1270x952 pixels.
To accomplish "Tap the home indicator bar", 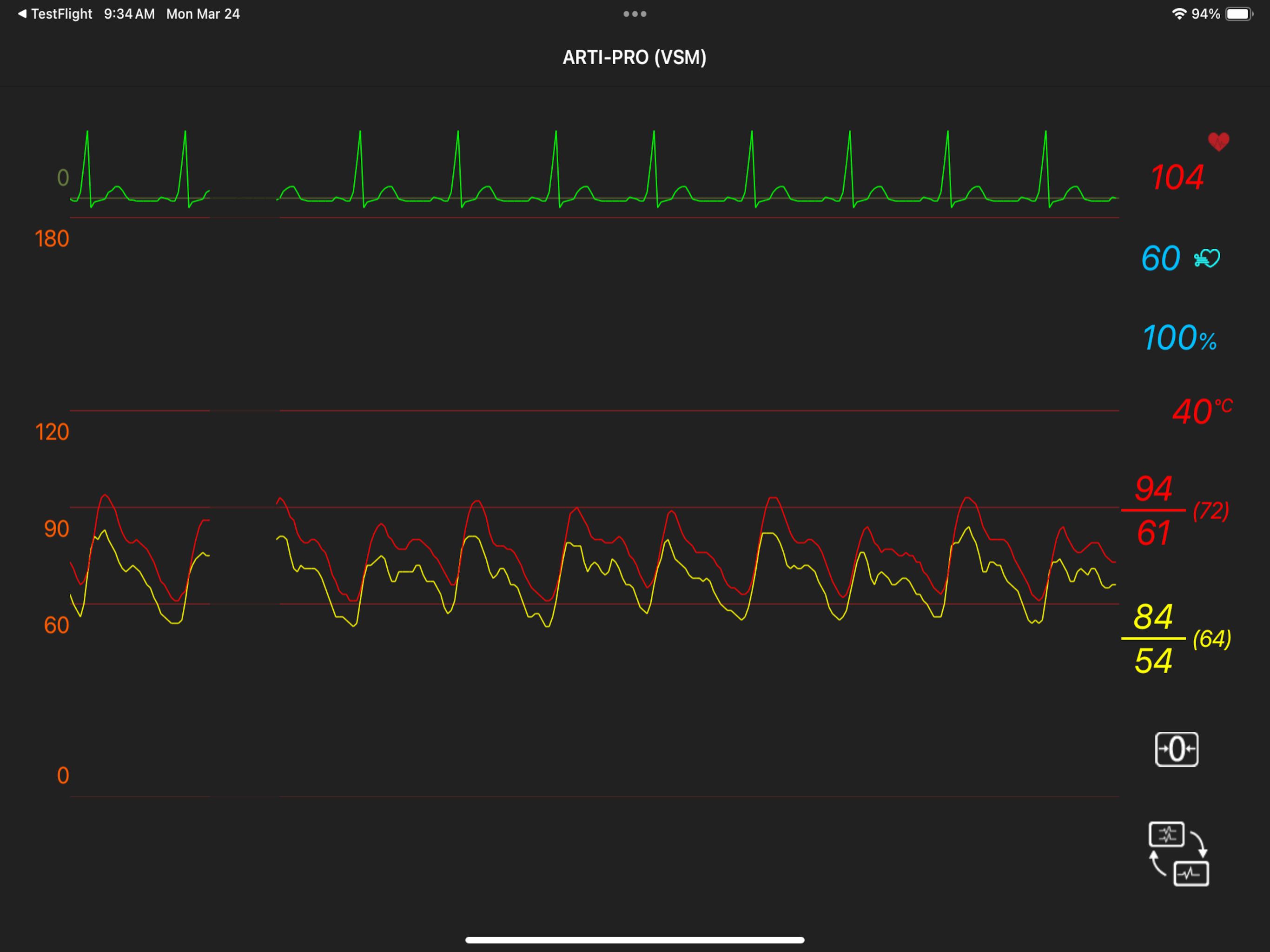I will (635, 940).
